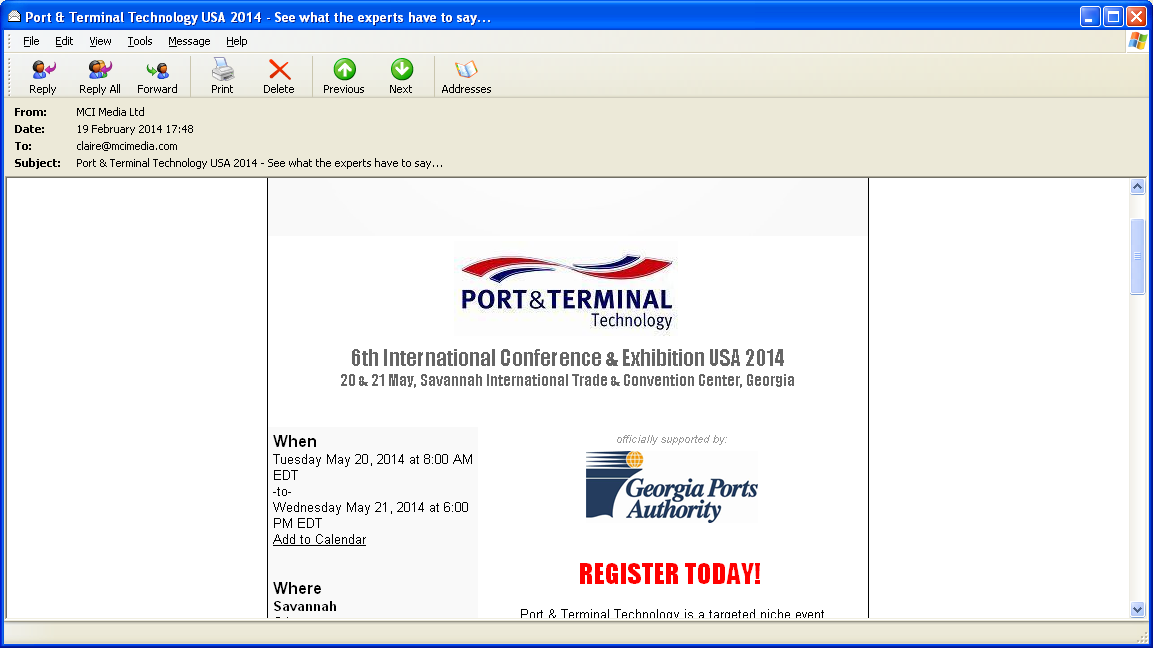This screenshot has width=1153, height=648.
Task: Open the Message menu
Action: point(189,41)
